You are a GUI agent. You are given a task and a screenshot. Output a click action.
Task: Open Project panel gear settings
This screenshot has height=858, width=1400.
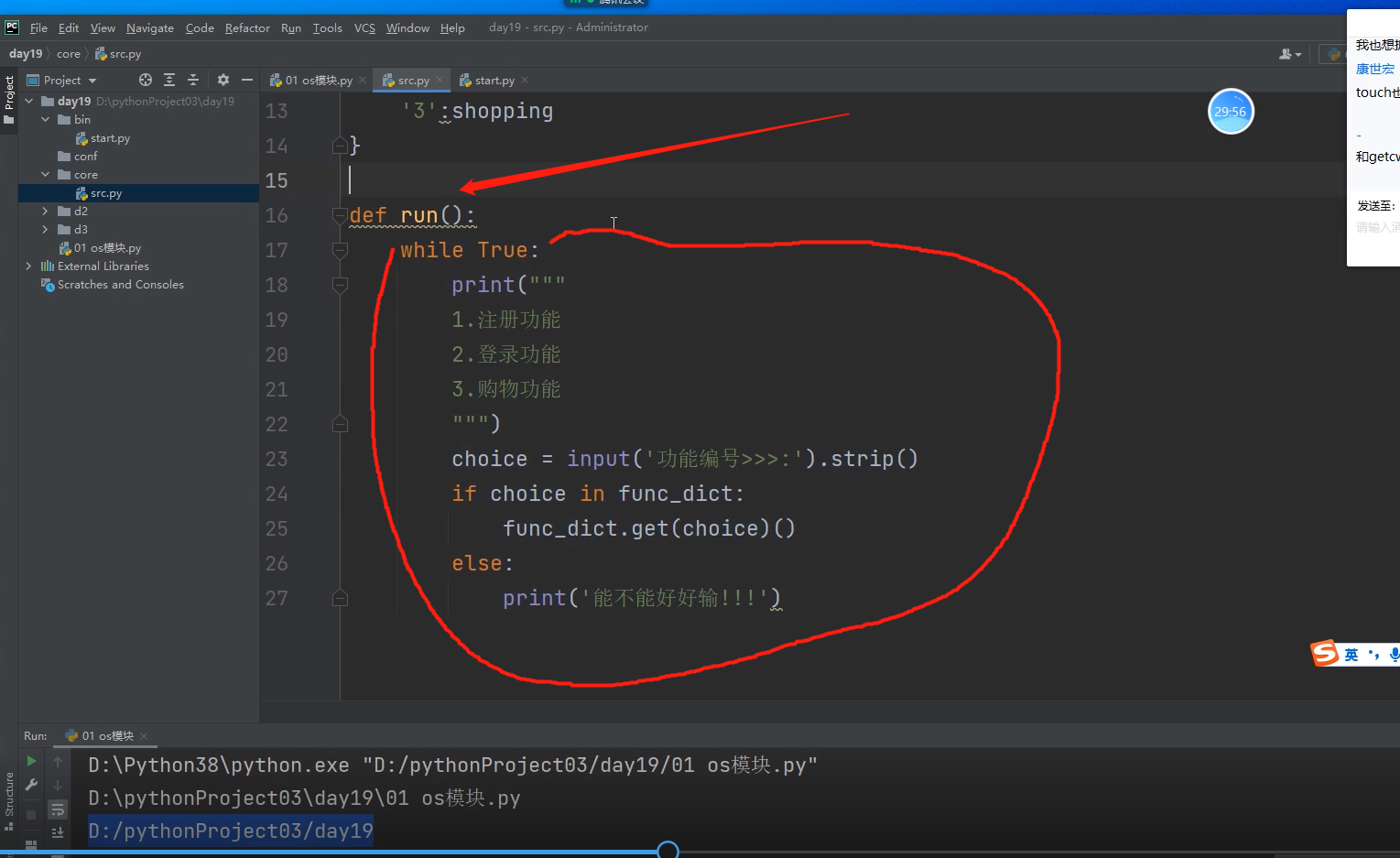(223, 80)
